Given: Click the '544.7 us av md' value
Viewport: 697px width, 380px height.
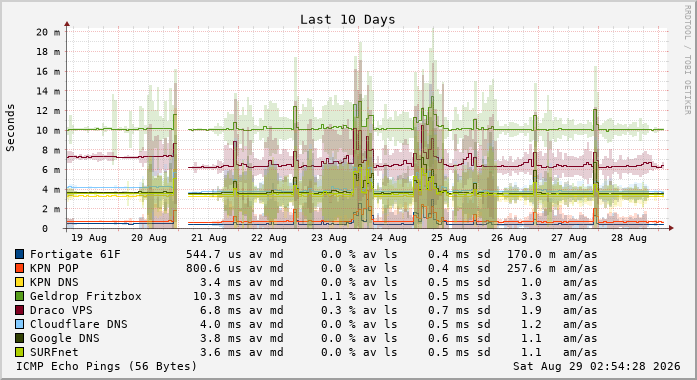Looking at the screenshot, I should [x=235, y=254].
